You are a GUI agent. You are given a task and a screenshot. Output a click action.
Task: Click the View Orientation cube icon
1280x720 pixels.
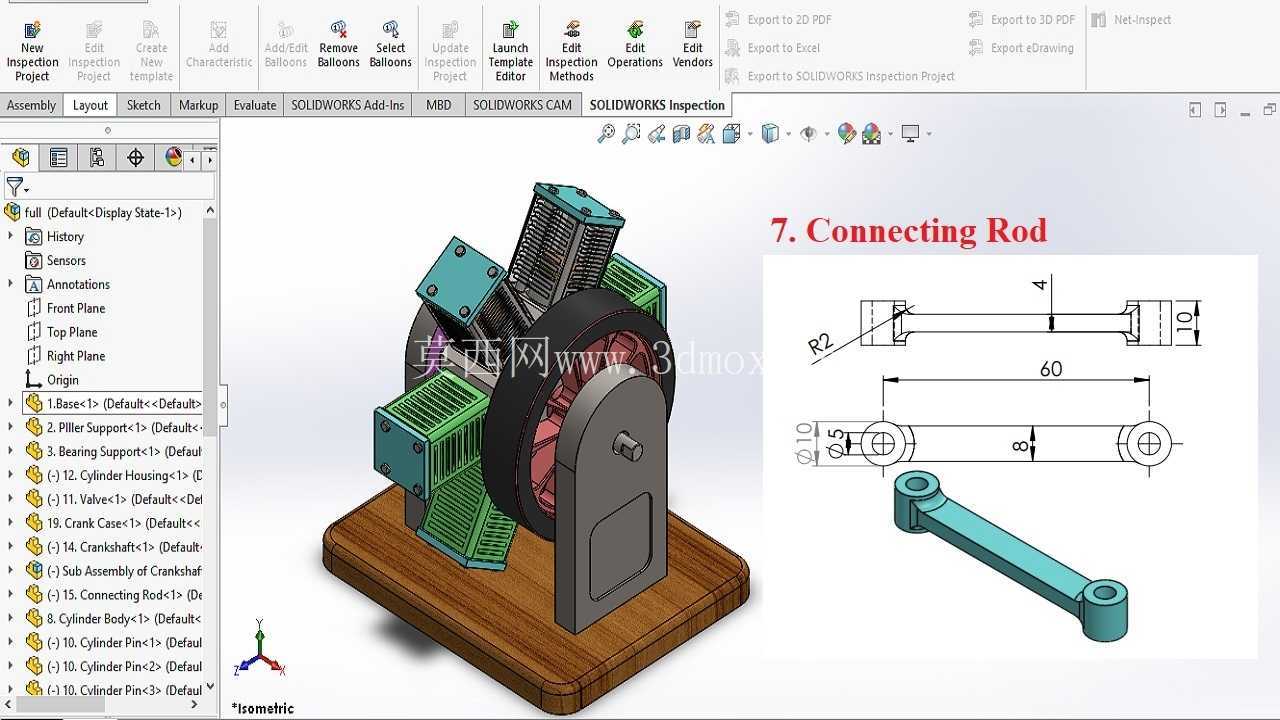[x=731, y=133]
